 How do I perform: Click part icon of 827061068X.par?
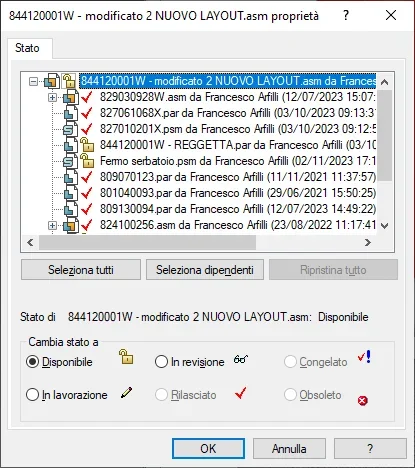click(x=71, y=113)
